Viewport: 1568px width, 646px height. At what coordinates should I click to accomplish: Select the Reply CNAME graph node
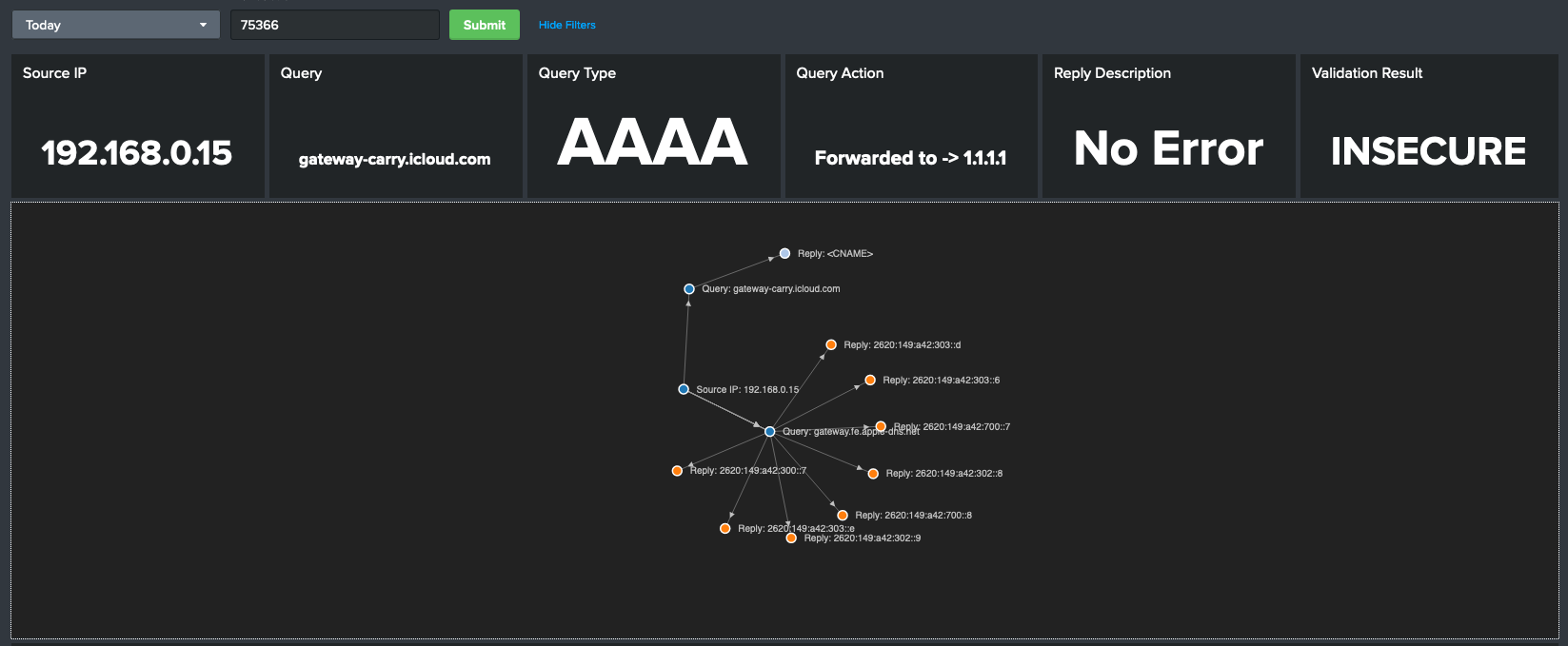point(784,253)
